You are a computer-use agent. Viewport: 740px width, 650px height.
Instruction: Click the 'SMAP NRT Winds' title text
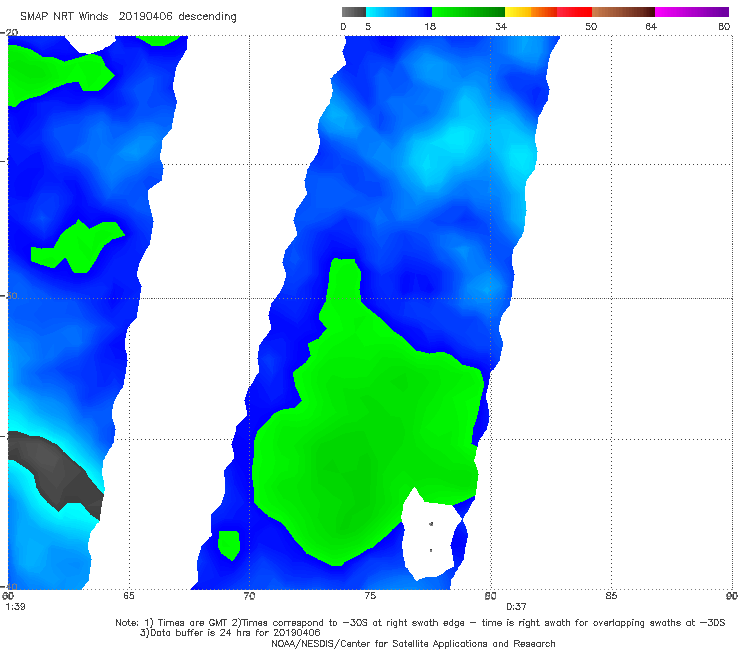coord(64,16)
